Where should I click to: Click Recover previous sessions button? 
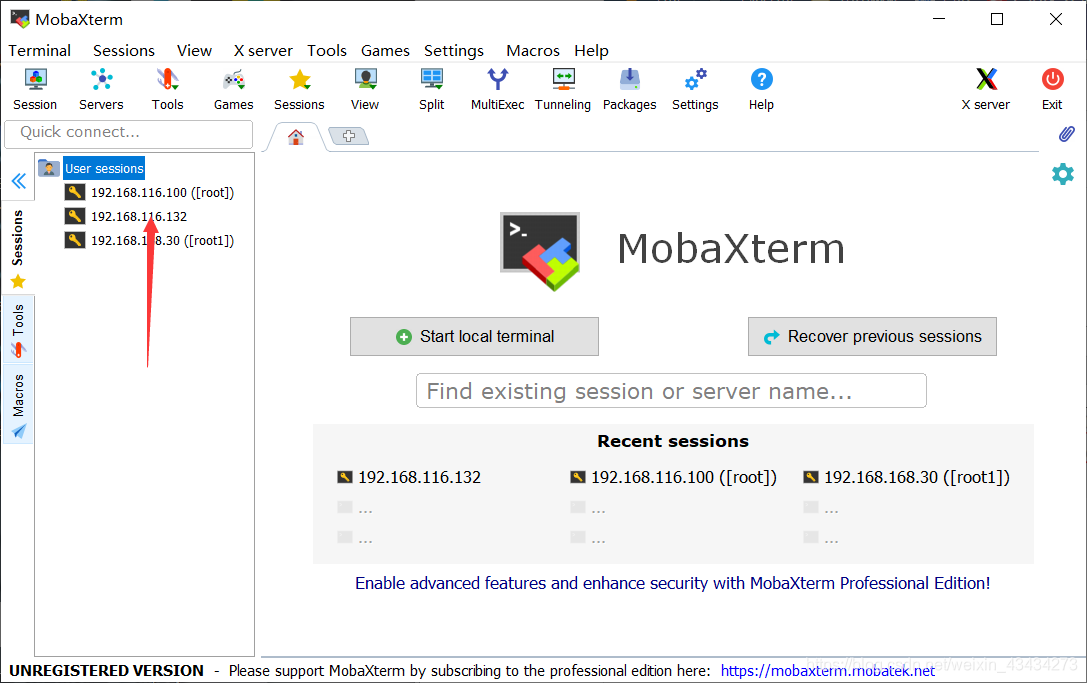coord(872,336)
